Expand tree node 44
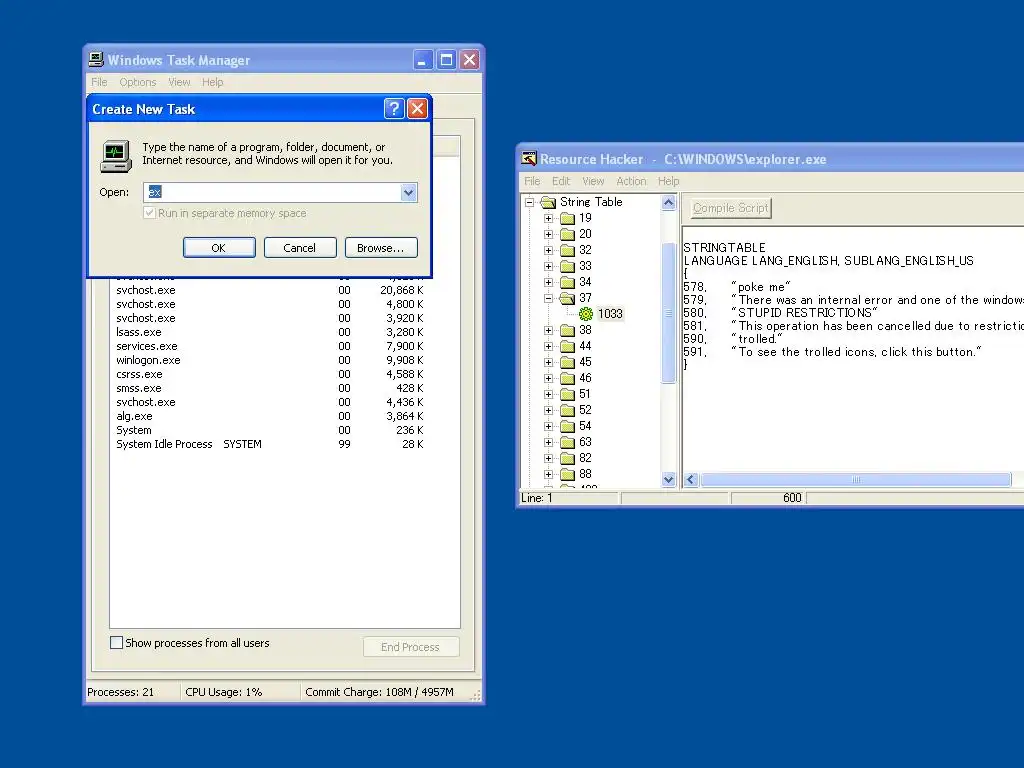The width and height of the screenshot is (1024, 768). pyautogui.click(x=549, y=346)
